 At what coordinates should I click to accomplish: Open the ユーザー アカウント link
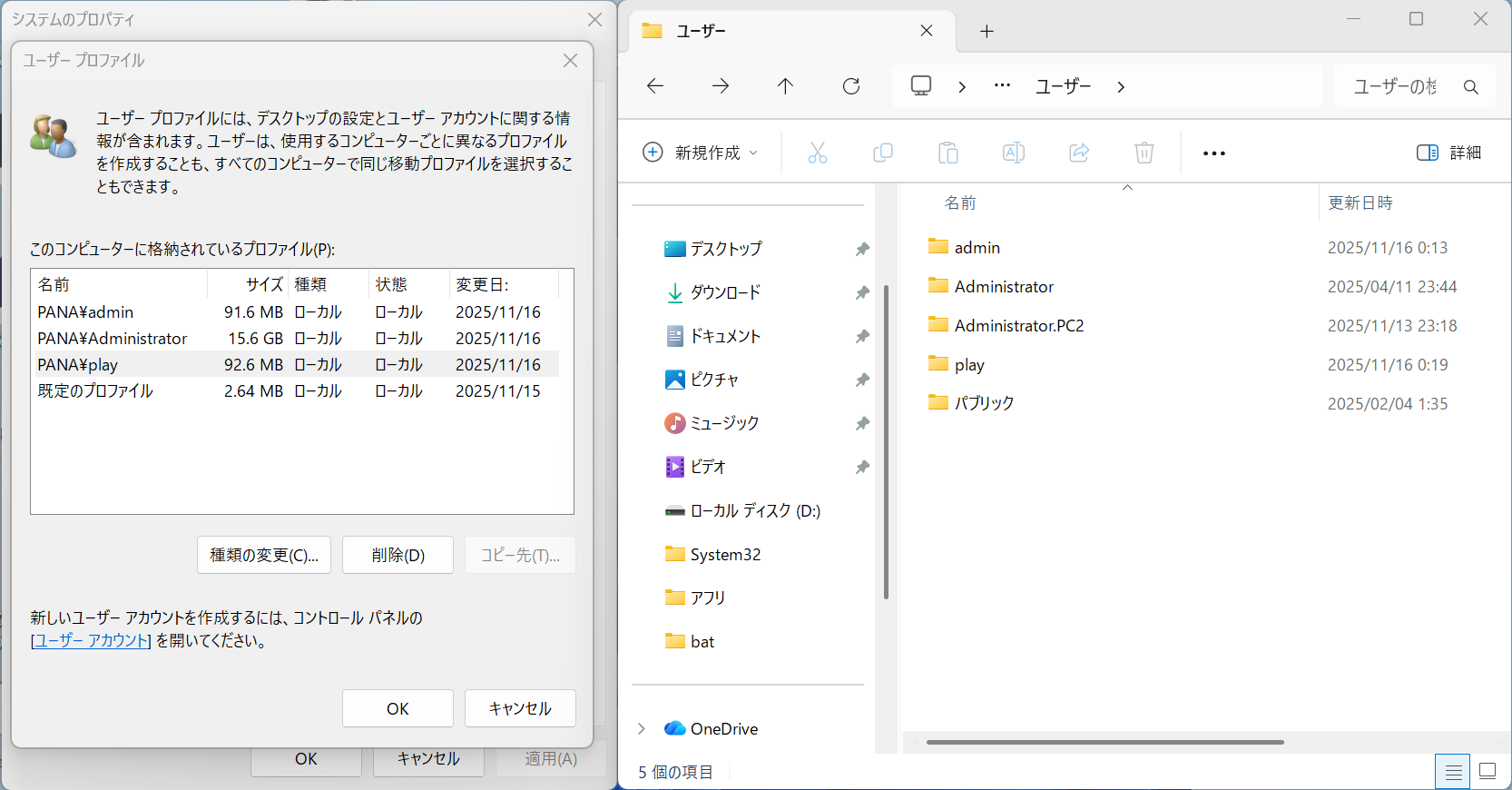pos(91,641)
